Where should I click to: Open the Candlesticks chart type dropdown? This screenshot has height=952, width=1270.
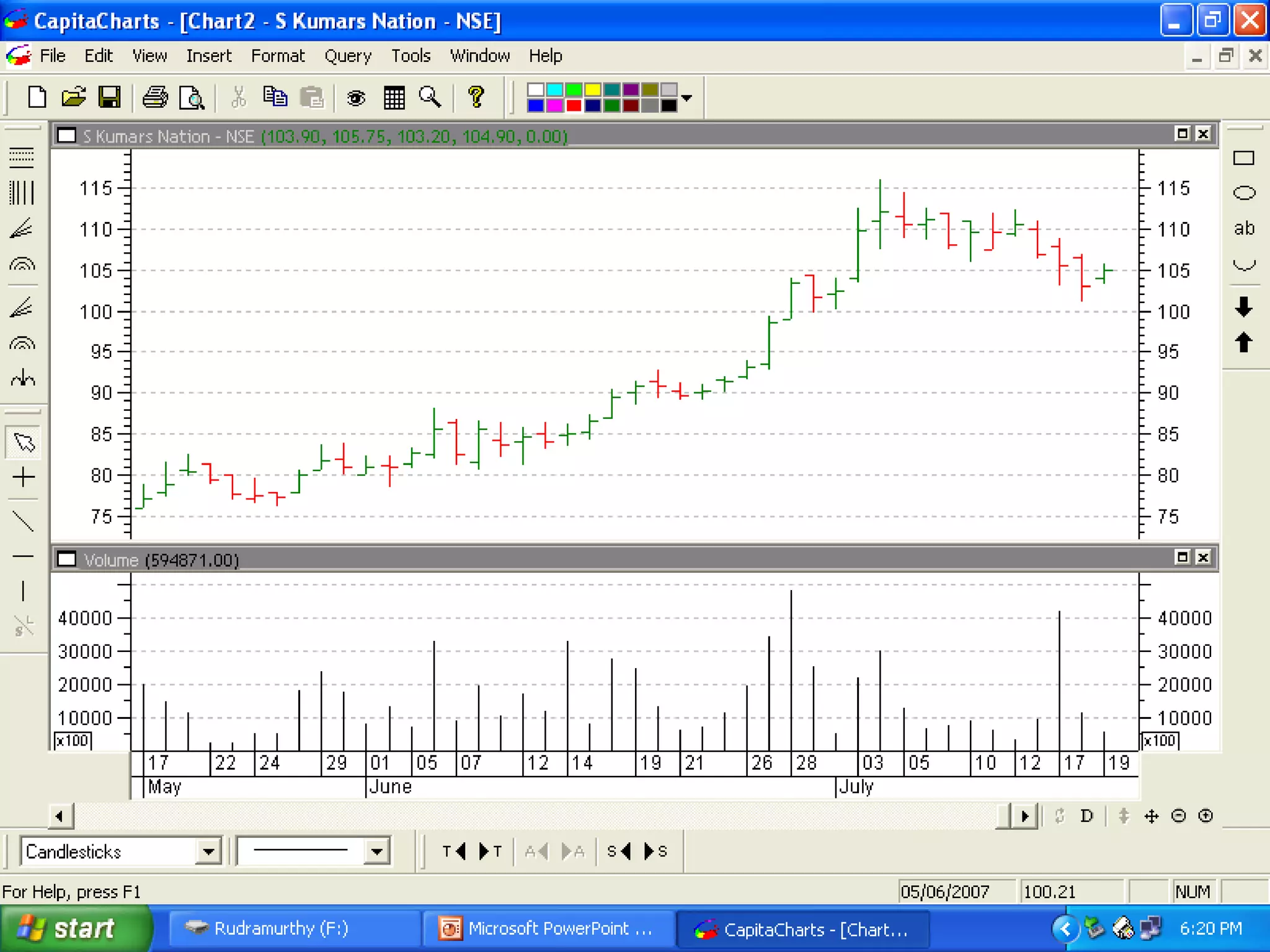click(x=208, y=851)
